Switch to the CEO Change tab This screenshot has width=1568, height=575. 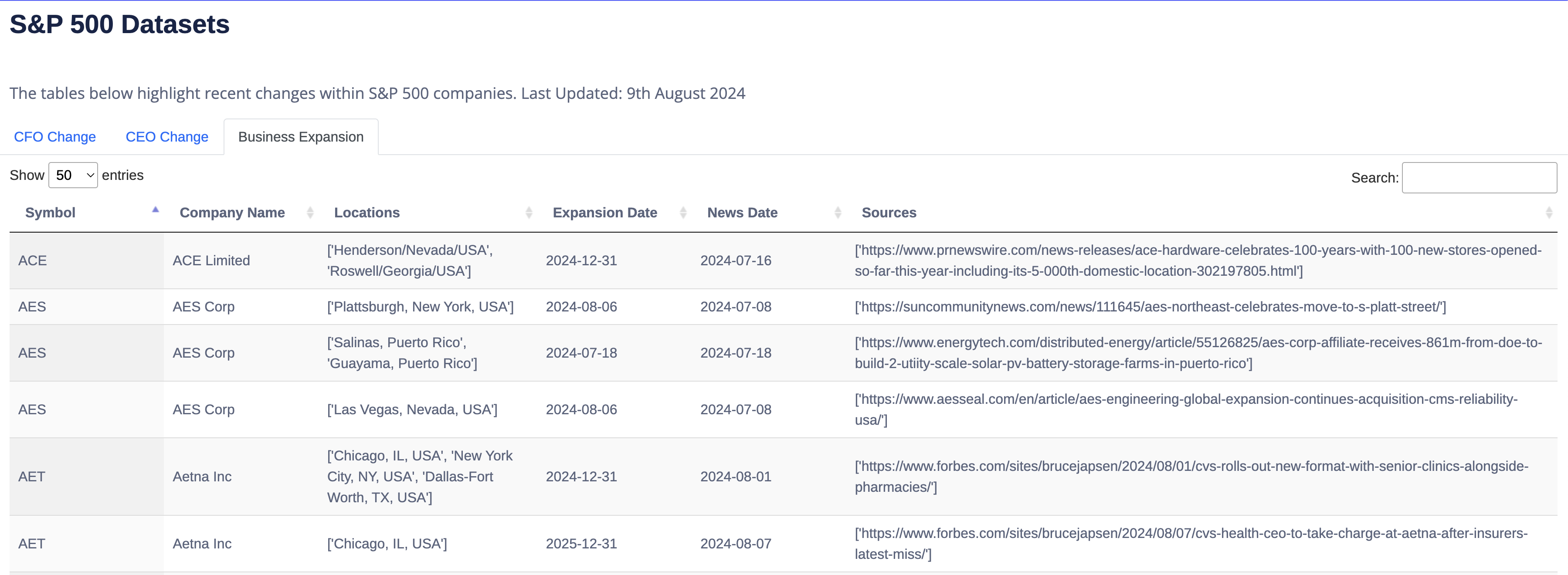coord(167,137)
